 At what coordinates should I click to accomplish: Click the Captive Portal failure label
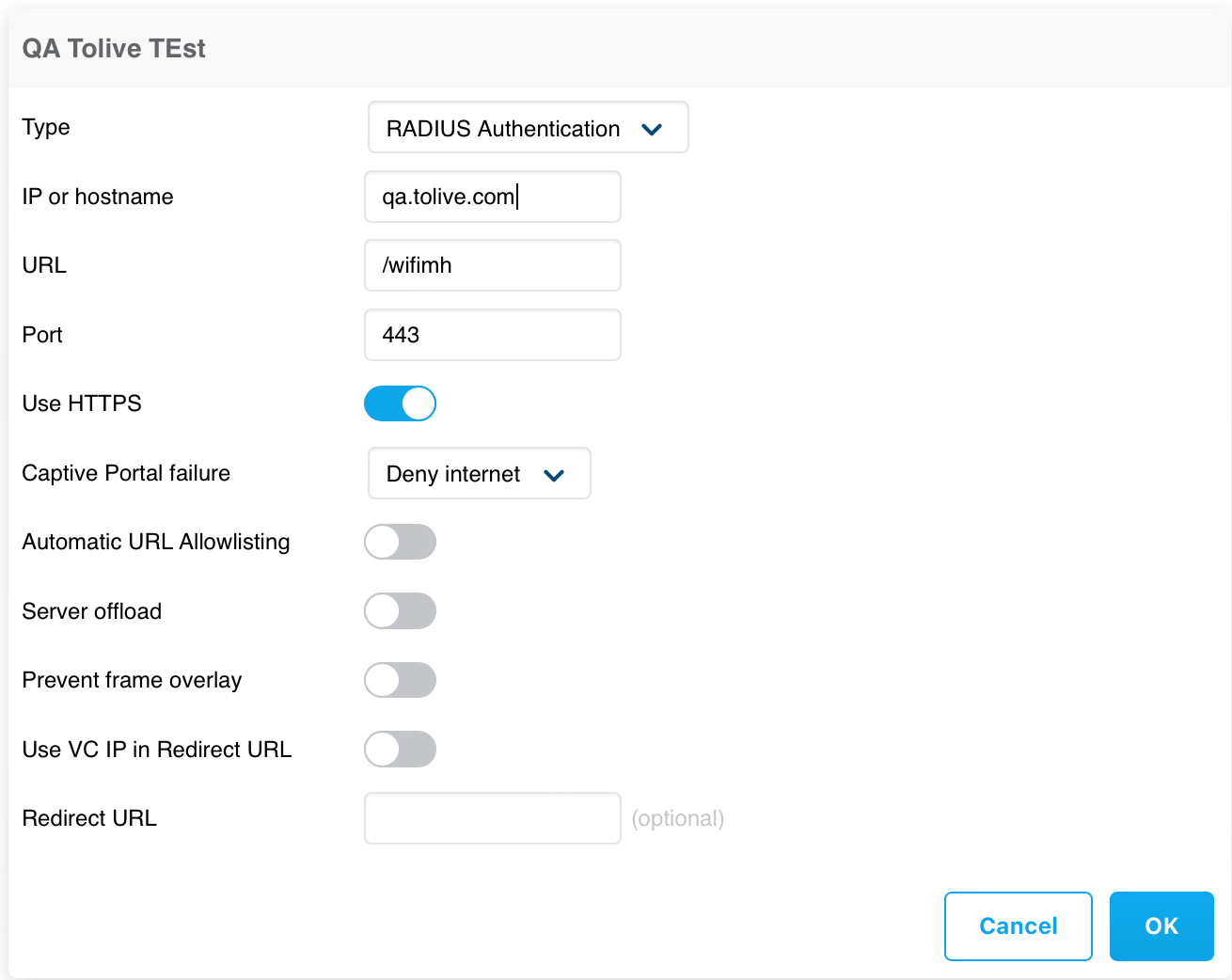(126, 473)
